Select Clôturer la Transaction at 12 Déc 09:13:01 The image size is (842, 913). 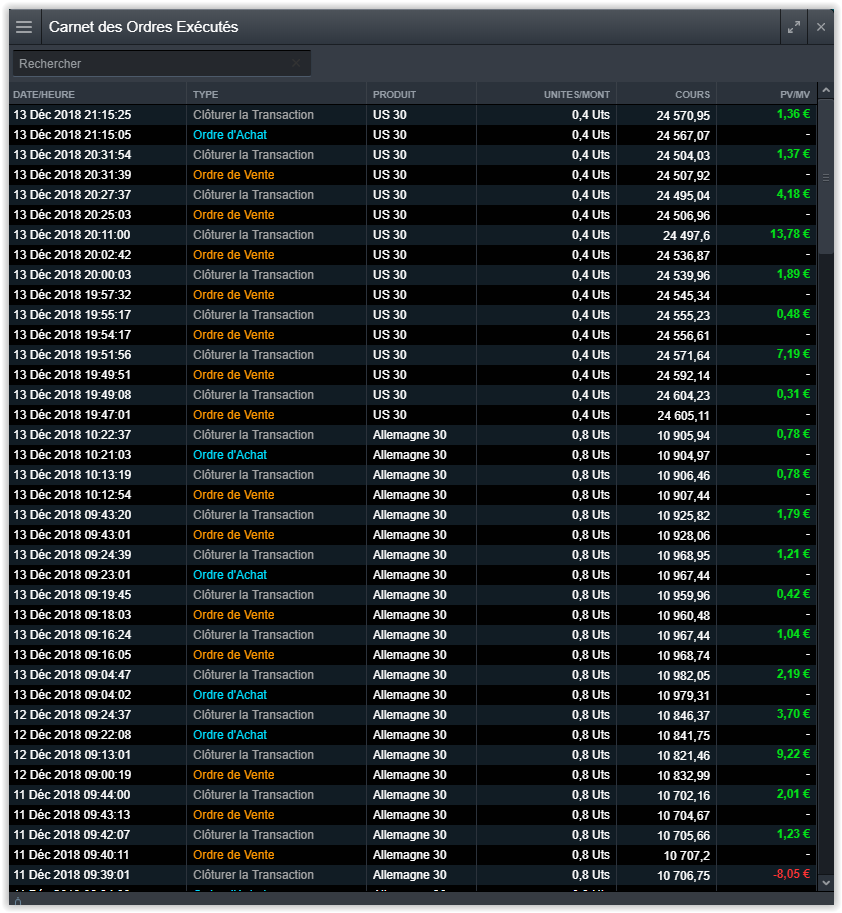coord(253,755)
